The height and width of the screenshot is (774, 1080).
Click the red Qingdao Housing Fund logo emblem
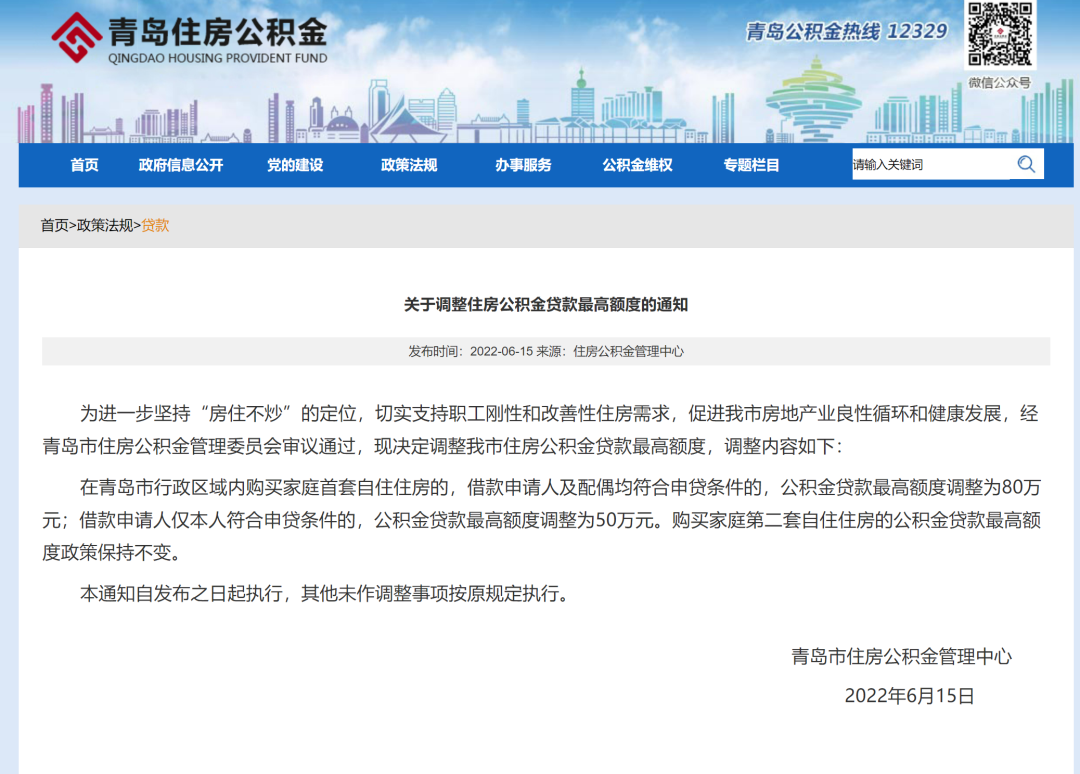(x=77, y=37)
